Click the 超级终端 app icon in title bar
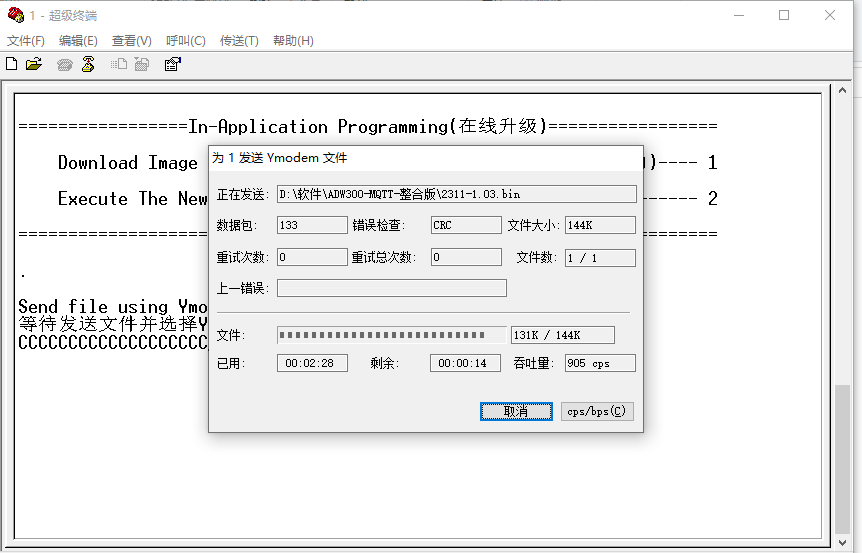 point(14,15)
